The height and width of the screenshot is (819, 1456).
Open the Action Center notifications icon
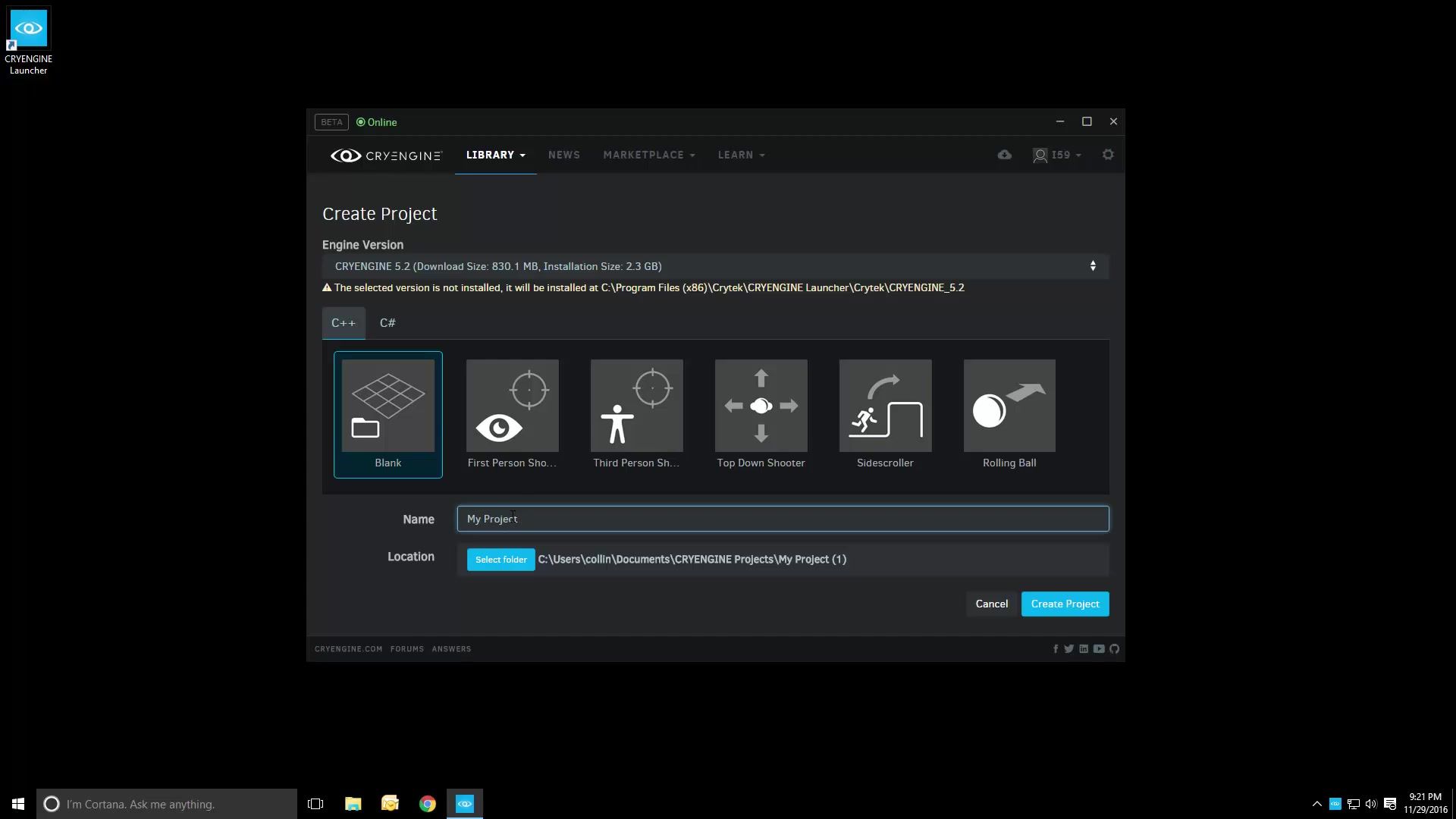pyautogui.click(x=1390, y=804)
